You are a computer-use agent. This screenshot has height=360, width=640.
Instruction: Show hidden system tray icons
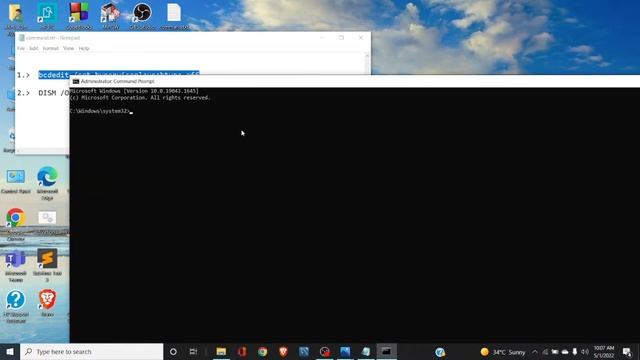[535, 352]
